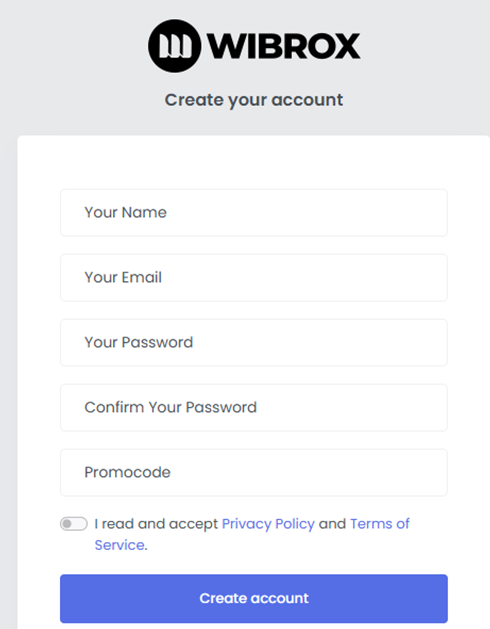Click the 'Create your account' heading
The image size is (490, 629).
tap(254, 100)
